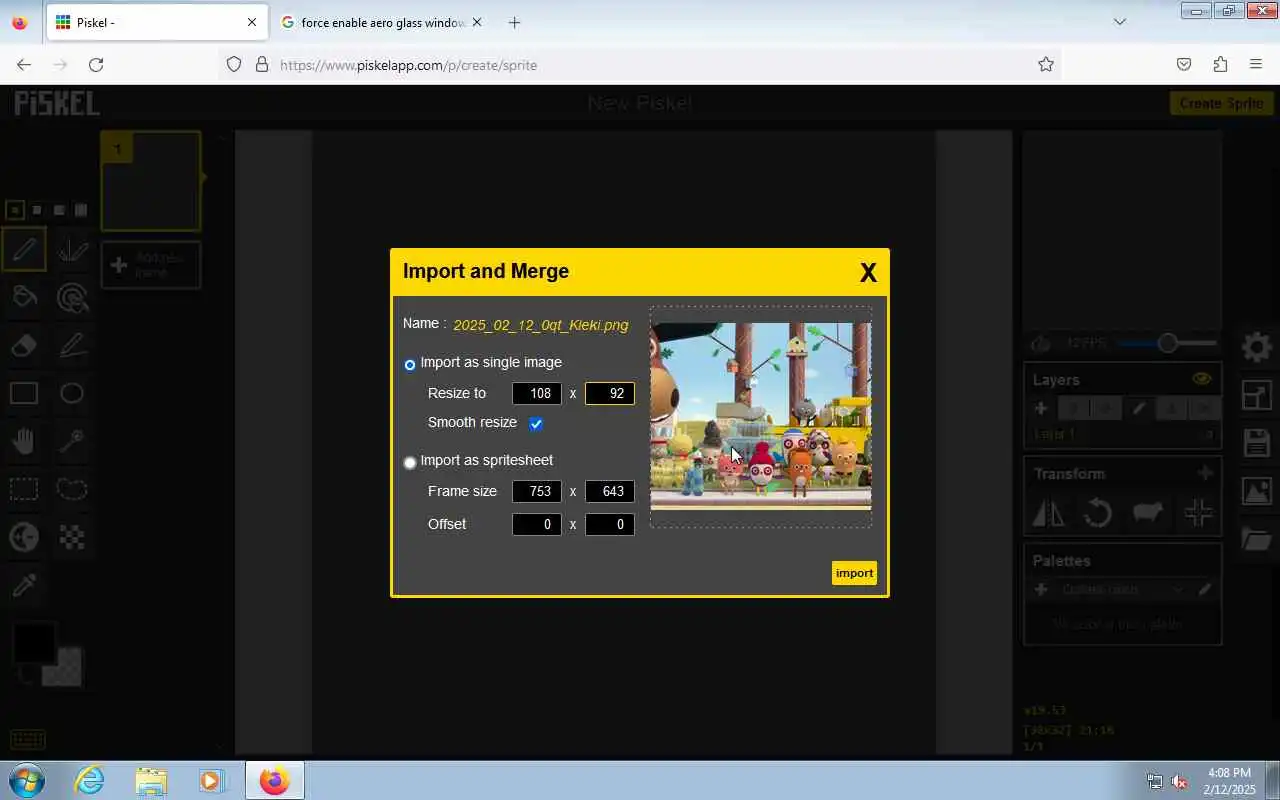Select the Lighten tool
Image resolution: width=1280 pixels, height=800 pixels.
(24, 537)
